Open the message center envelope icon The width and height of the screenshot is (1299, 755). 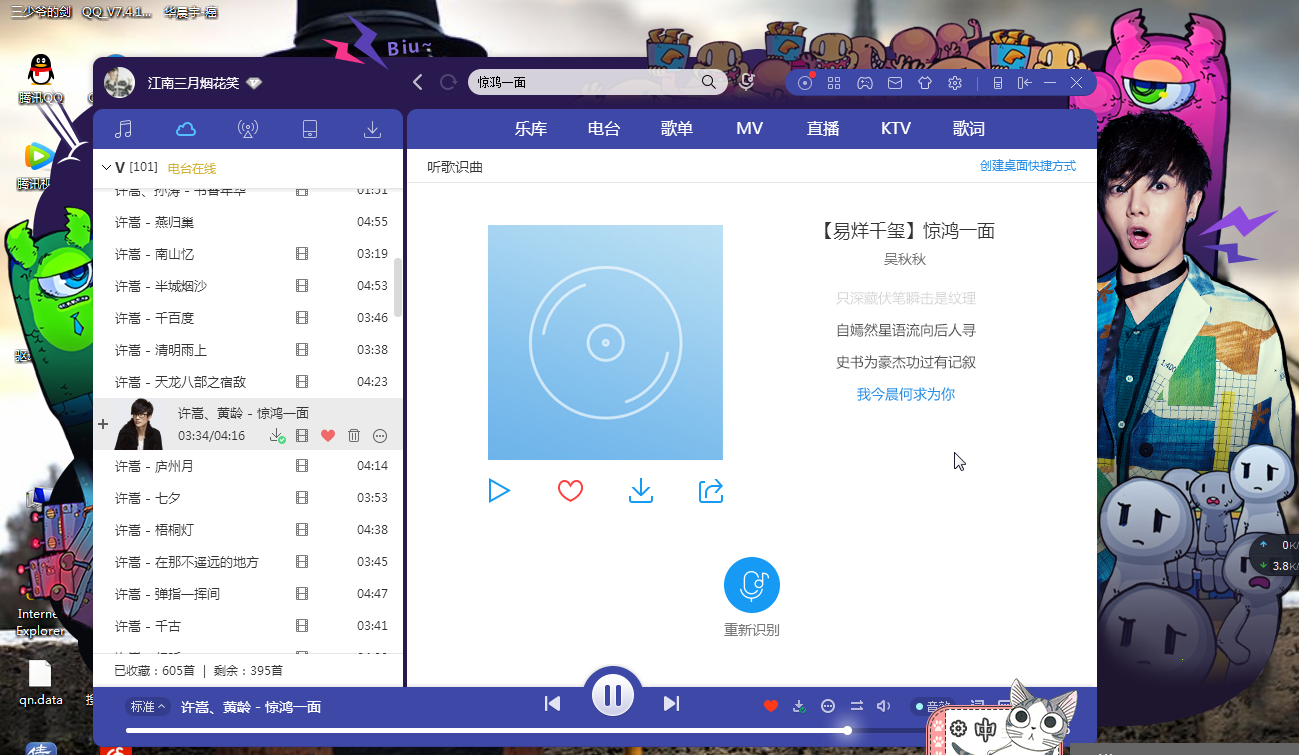pyautogui.click(x=894, y=82)
